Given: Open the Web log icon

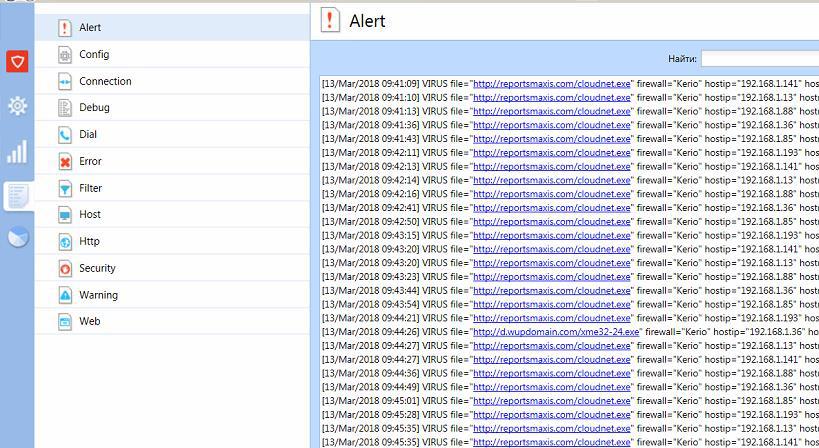Looking at the screenshot, I should tap(65, 322).
